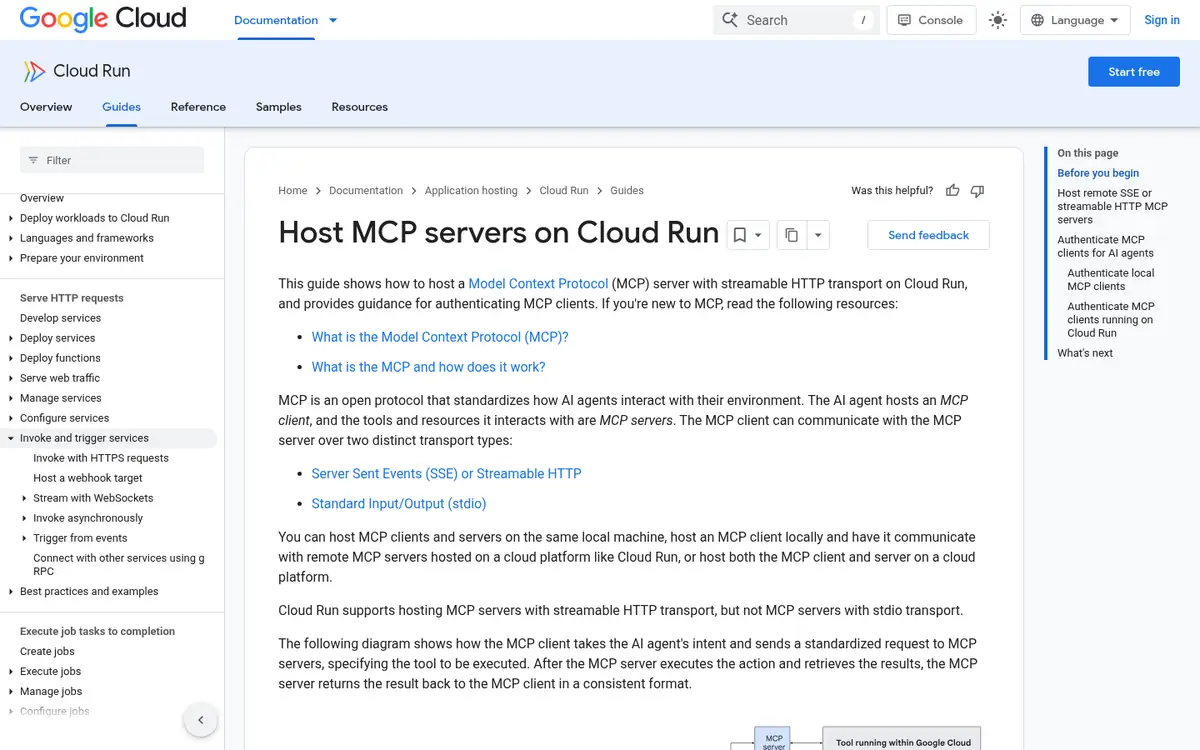Switch to the Reference tab

click(198, 107)
